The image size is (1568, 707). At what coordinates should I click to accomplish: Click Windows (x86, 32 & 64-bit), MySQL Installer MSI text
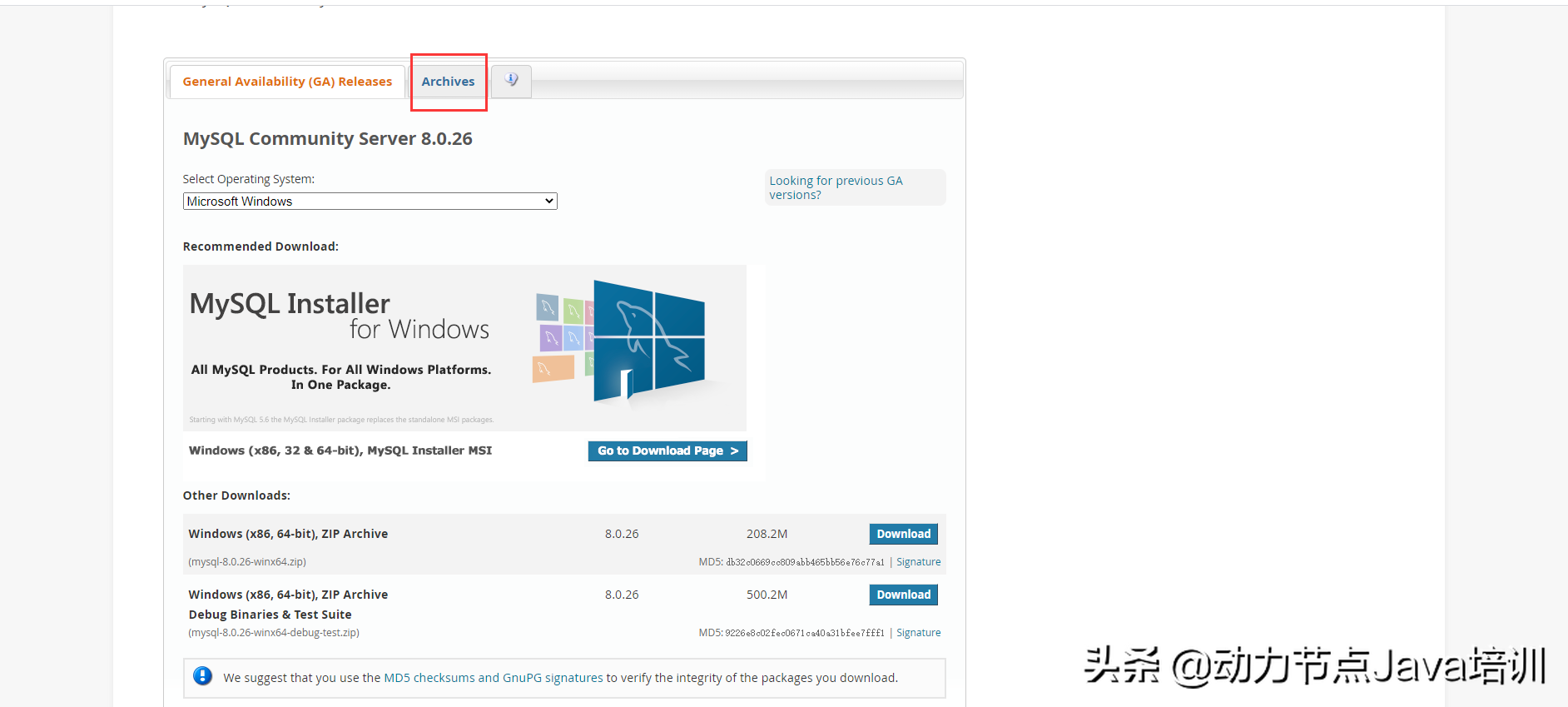tap(340, 451)
